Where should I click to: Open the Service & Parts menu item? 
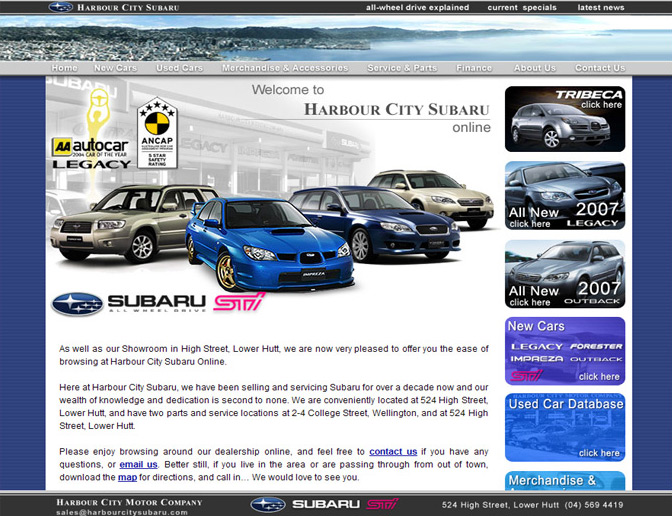click(x=402, y=68)
